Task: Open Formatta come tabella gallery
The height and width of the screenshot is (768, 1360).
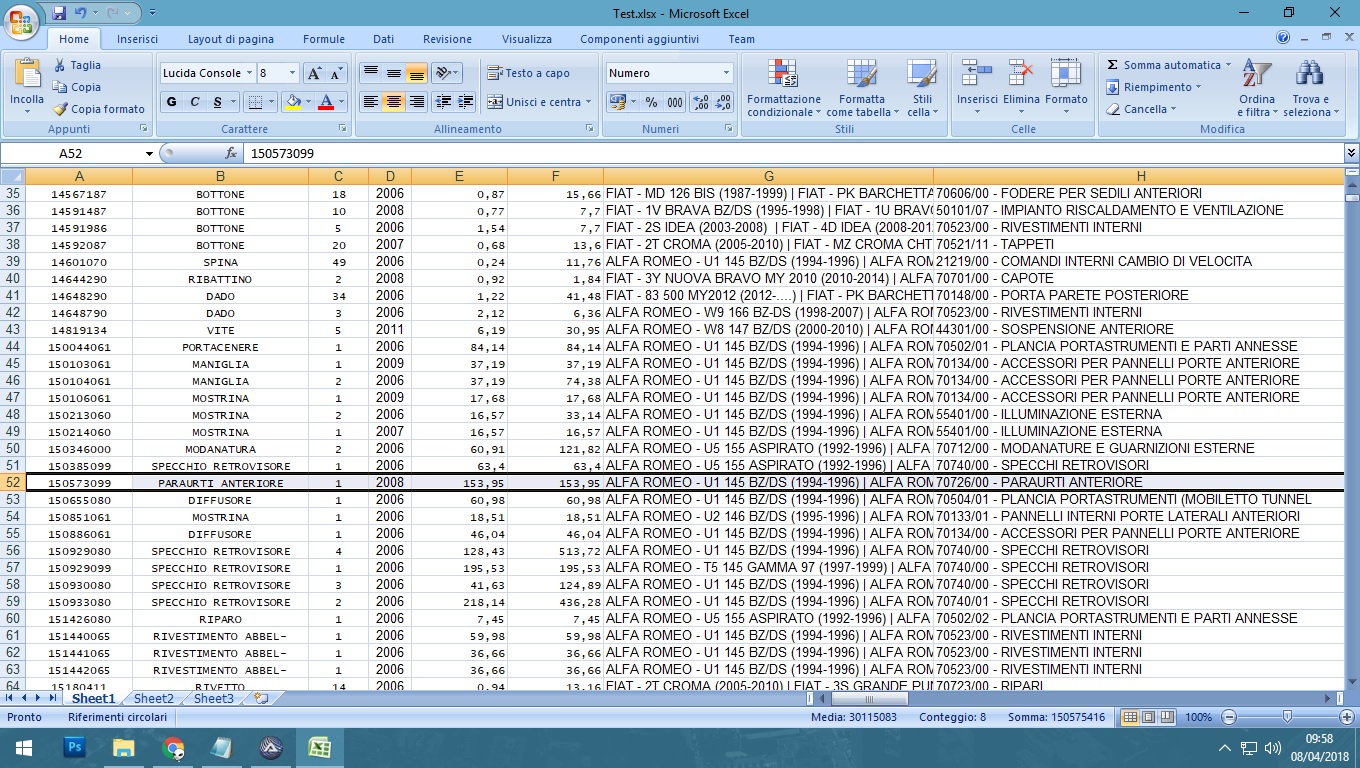Action: [861, 88]
